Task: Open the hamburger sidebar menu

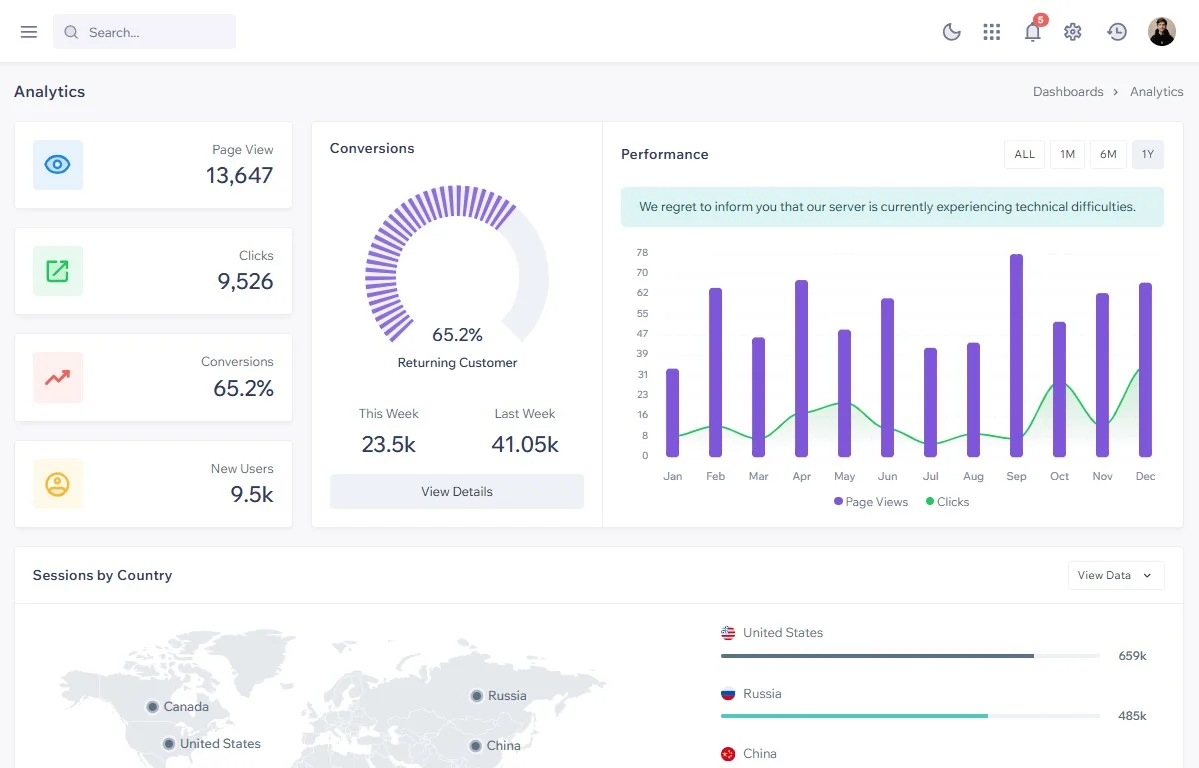Action: [29, 31]
